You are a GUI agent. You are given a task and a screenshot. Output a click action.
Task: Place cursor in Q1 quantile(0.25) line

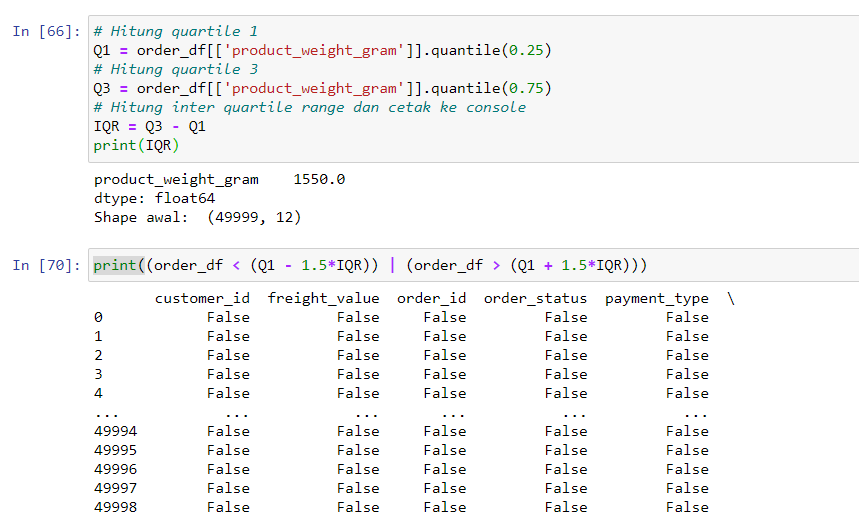coord(322,50)
